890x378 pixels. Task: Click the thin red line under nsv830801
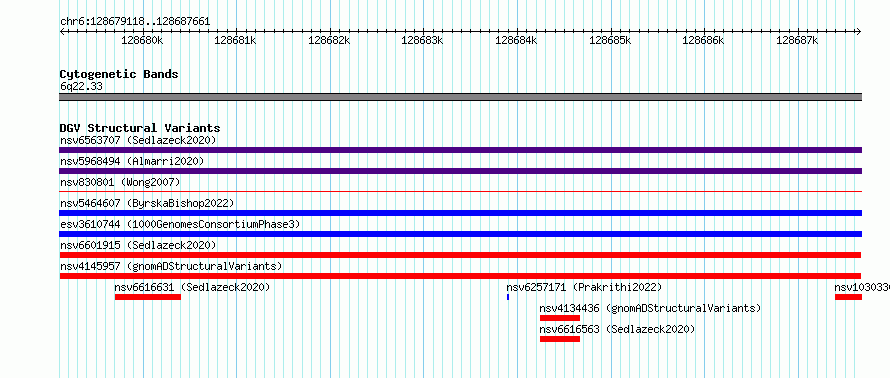tap(460, 191)
